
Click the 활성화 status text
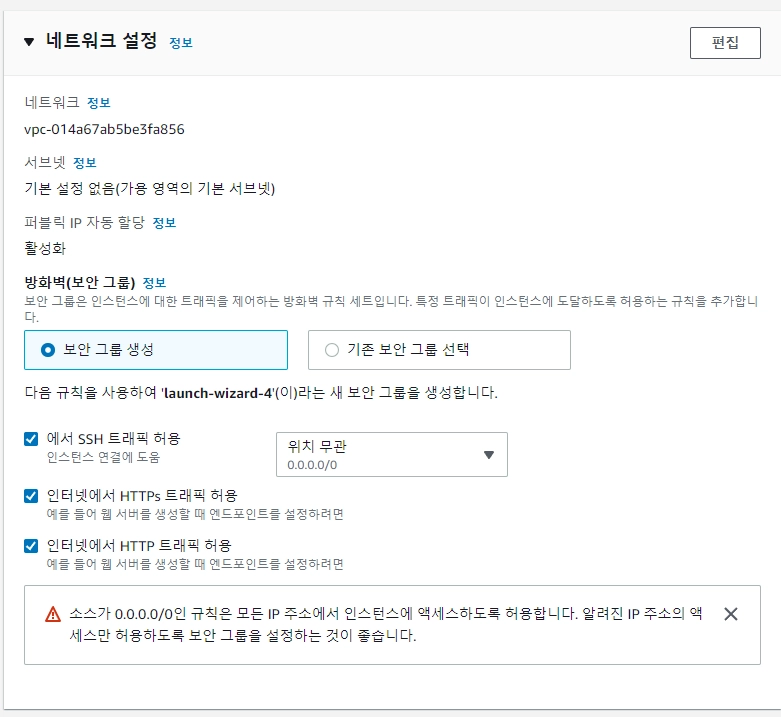pos(45,248)
